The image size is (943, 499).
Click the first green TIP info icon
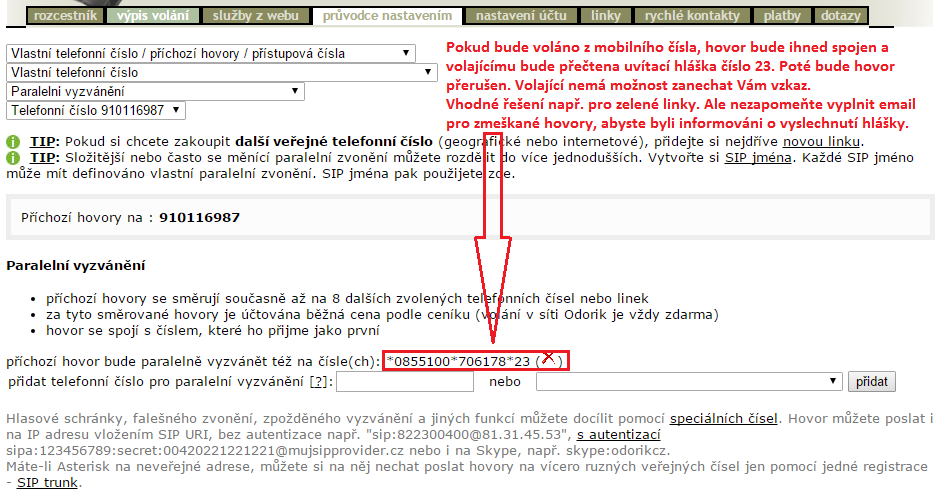click(x=13, y=143)
